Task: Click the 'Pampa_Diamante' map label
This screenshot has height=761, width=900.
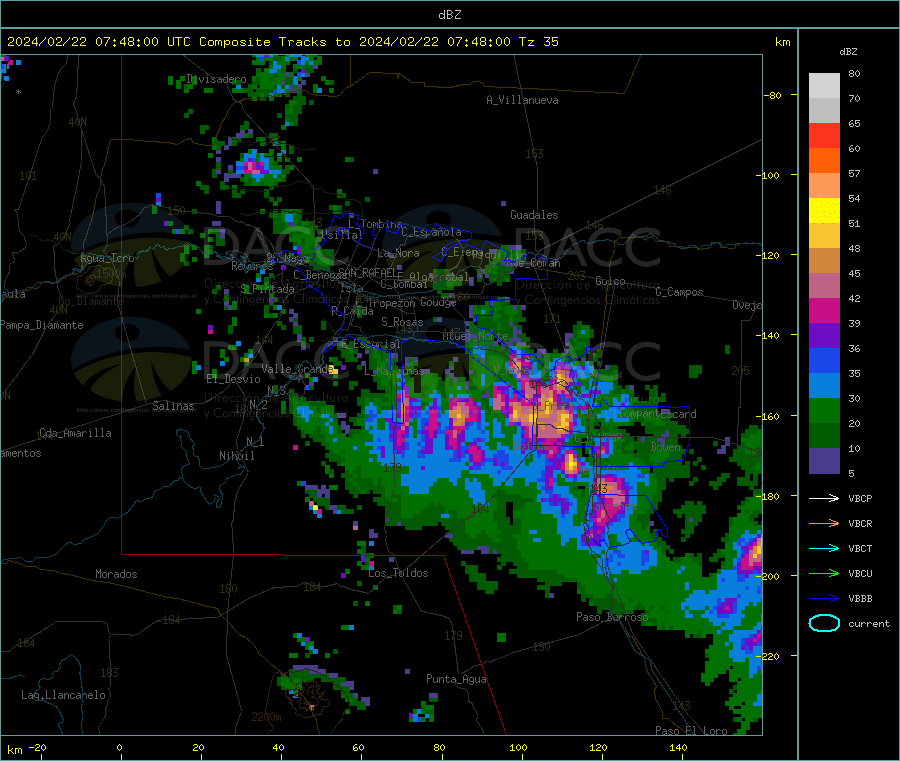Action: (41, 325)
